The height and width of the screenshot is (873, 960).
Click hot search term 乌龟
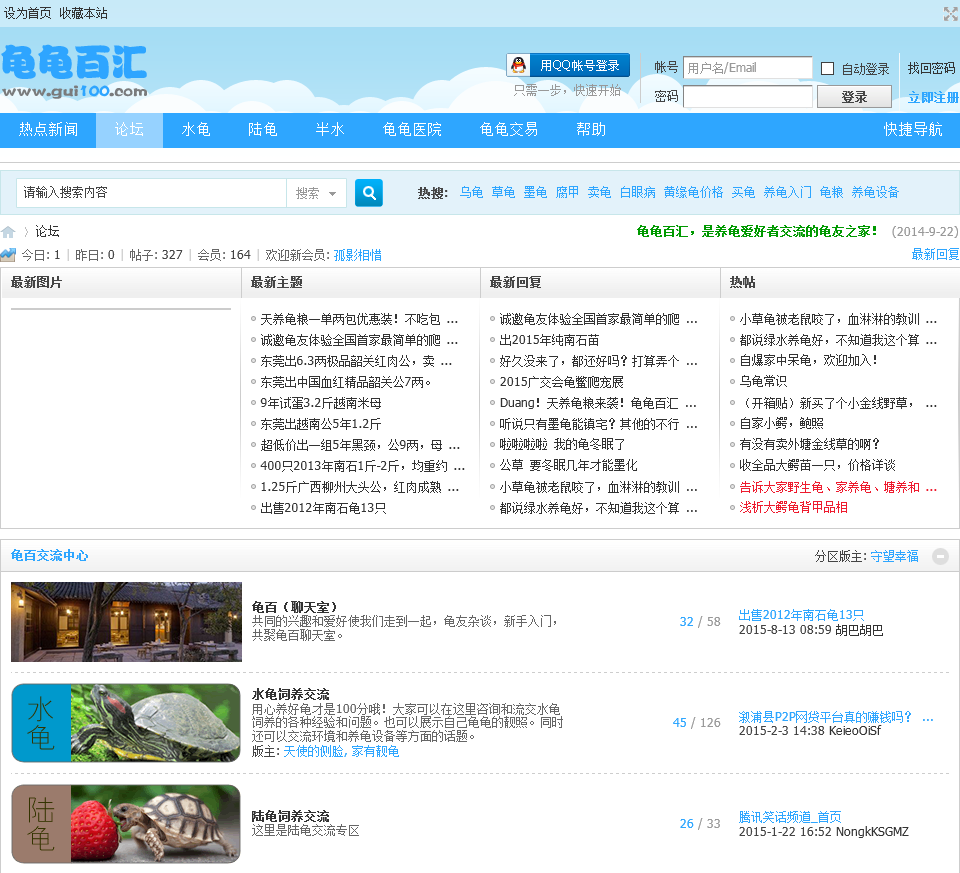(471, 193)
